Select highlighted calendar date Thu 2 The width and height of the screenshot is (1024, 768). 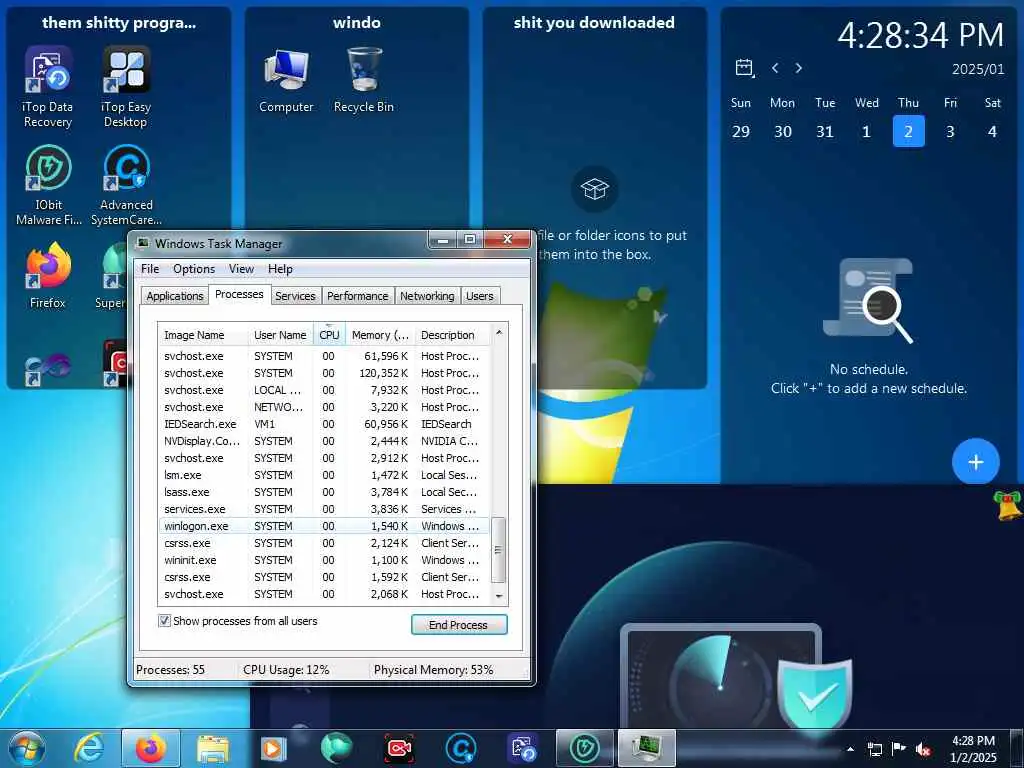click(908, 131)
